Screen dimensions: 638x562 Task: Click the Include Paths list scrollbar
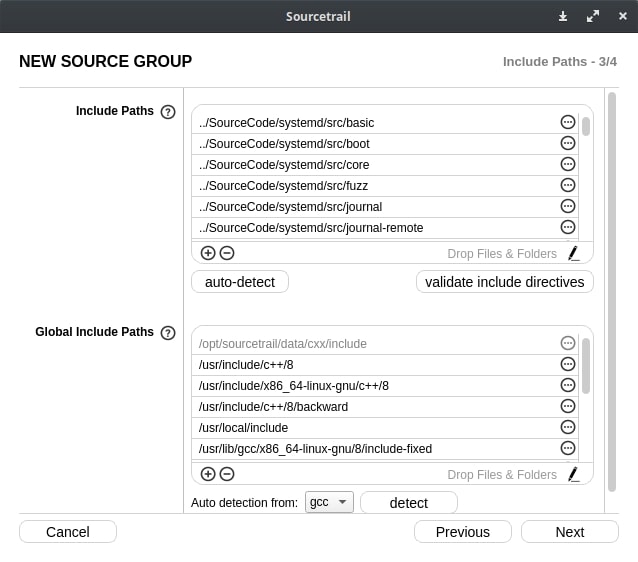[x=586, y=127]
